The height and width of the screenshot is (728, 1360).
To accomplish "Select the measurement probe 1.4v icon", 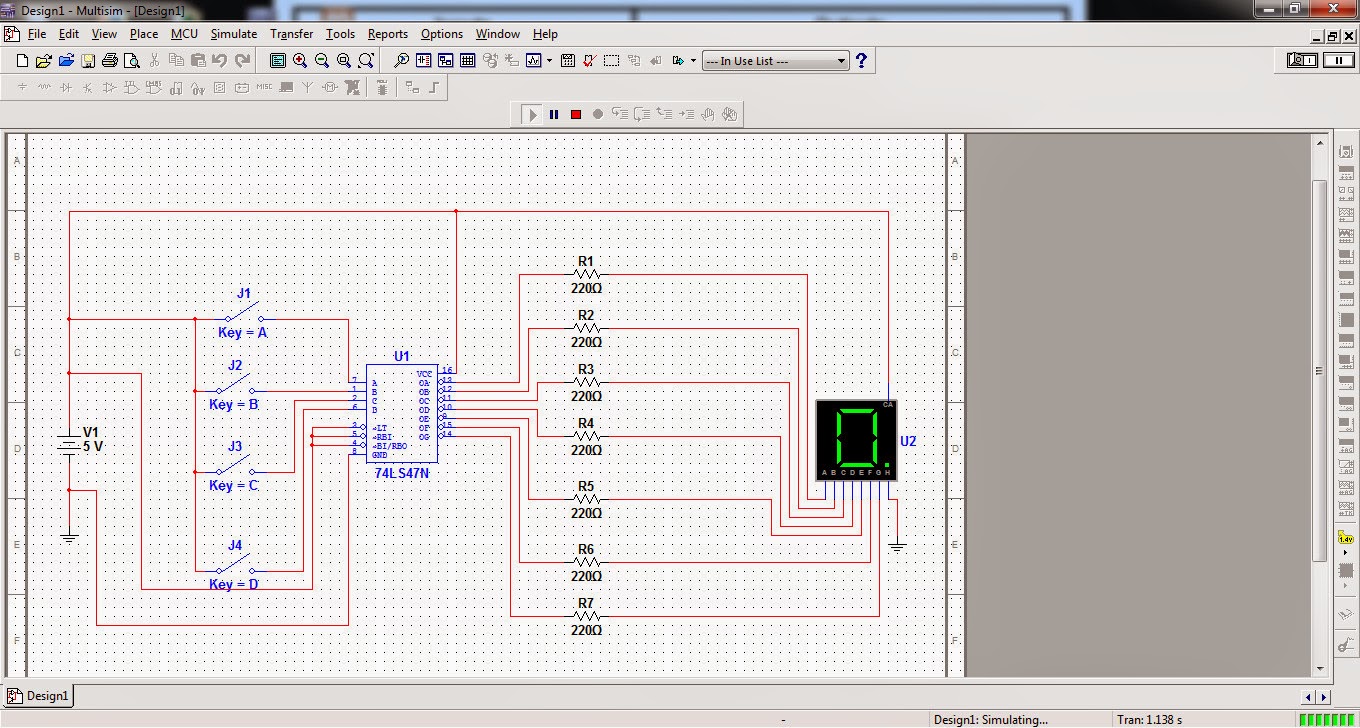I will point(1345,538).
